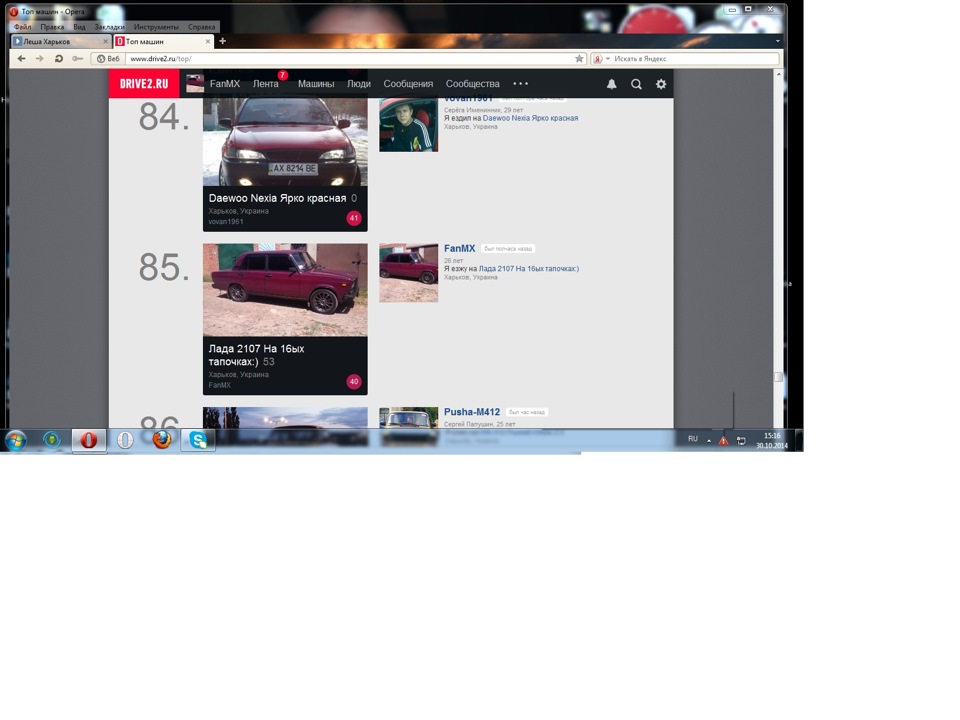
Task: Open the Drive2 settings gear
Action: (661, 84)
